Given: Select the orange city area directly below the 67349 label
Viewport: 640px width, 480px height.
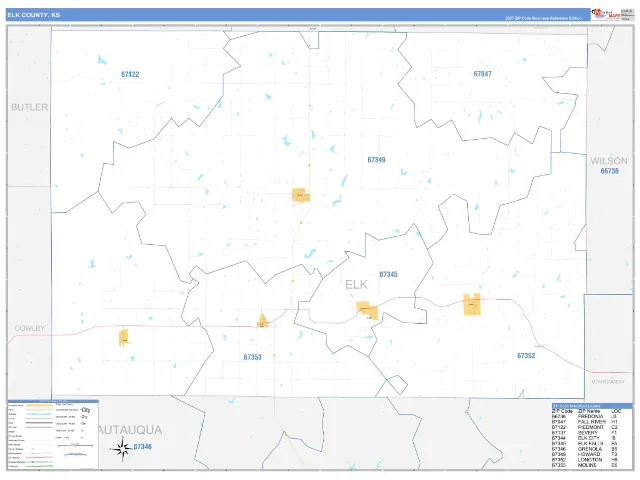Looking at the screenshot, I should (301, 196).
